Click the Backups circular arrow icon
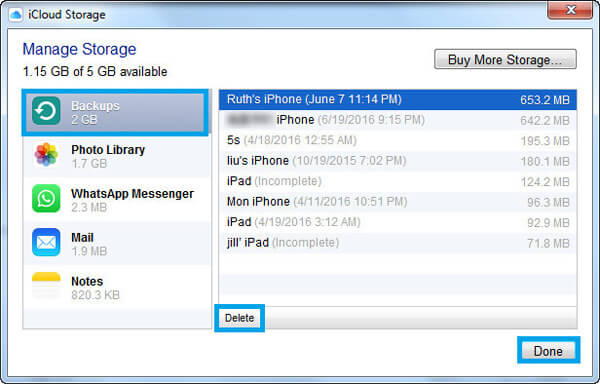Image resolution: width=600 pixels, height=384 pixels. (x=46, y=111)
